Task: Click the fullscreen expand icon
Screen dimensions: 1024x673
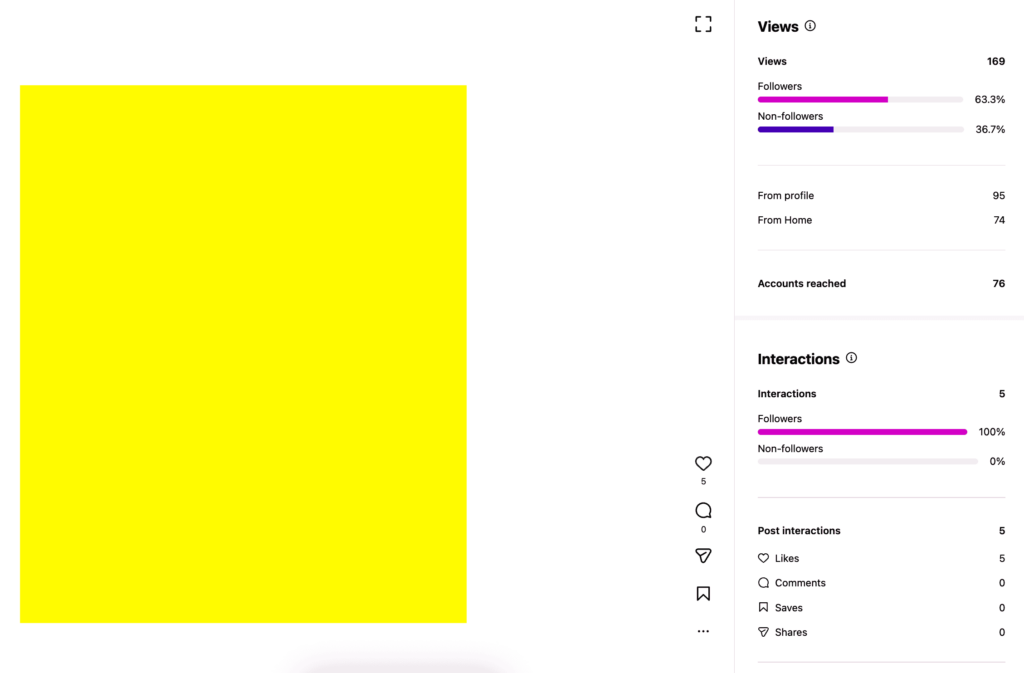Action: click(x=703, y=24)
